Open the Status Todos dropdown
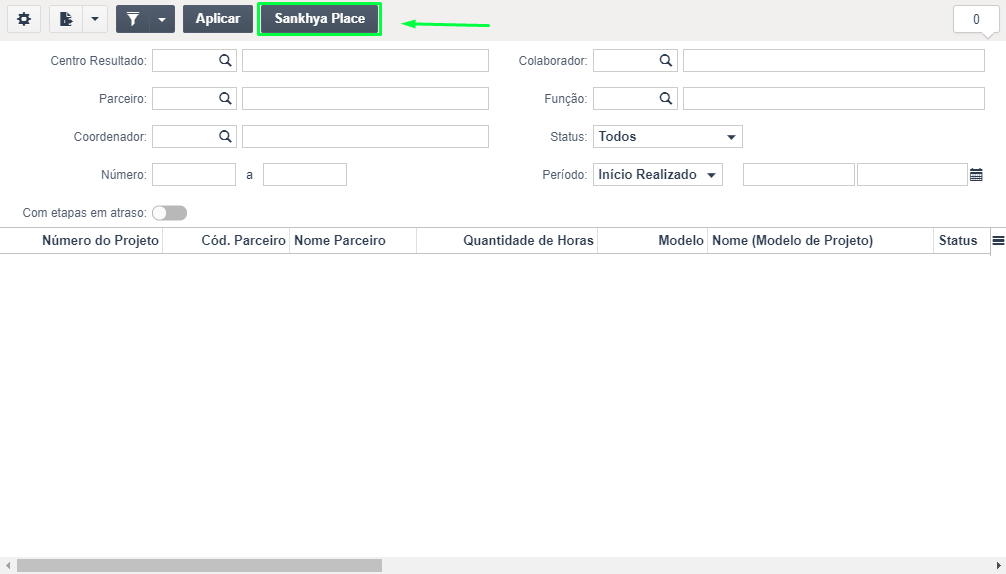Viewport: 1006px width, 574px height. click(667, 137)
